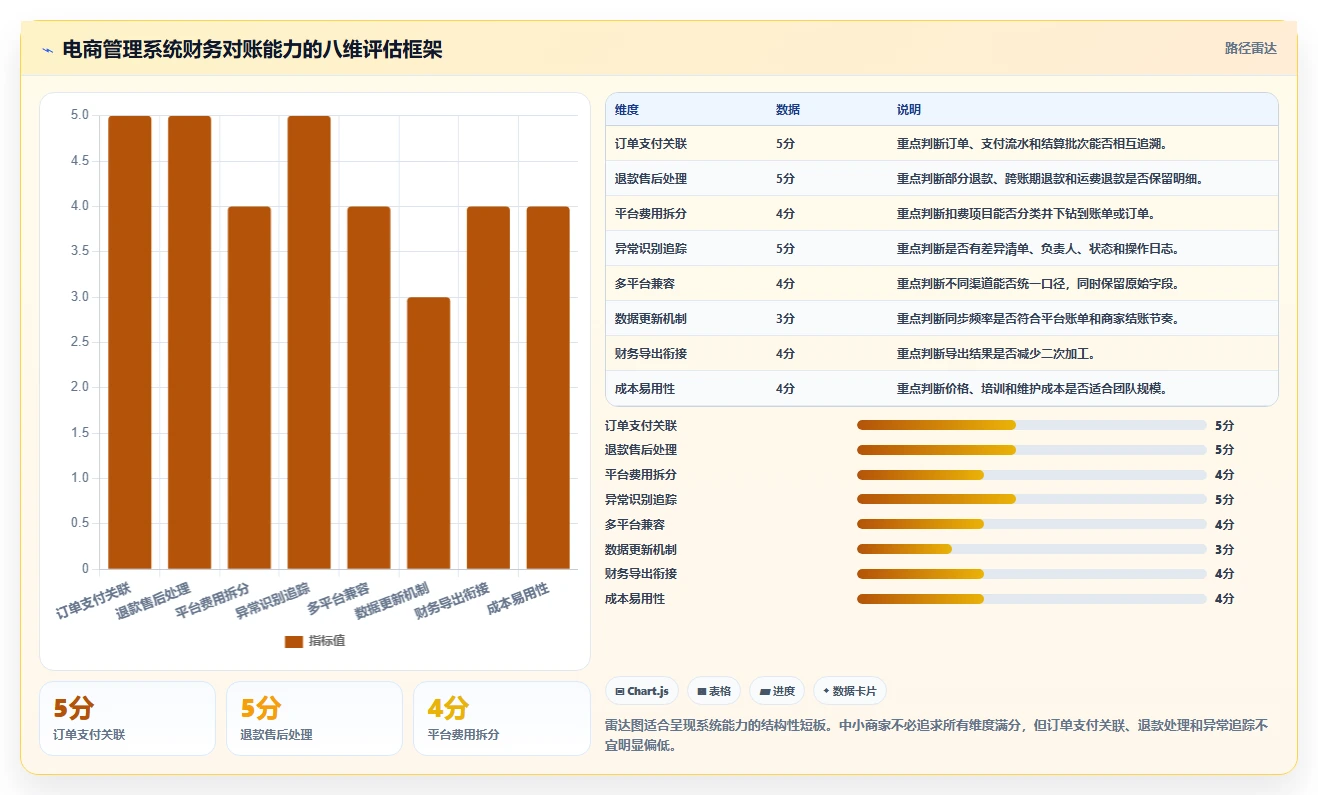Viewport: 1318px width, 795px height.
Task: Click the 数据更新机制 progress bar
Action: click(1032, 549)
